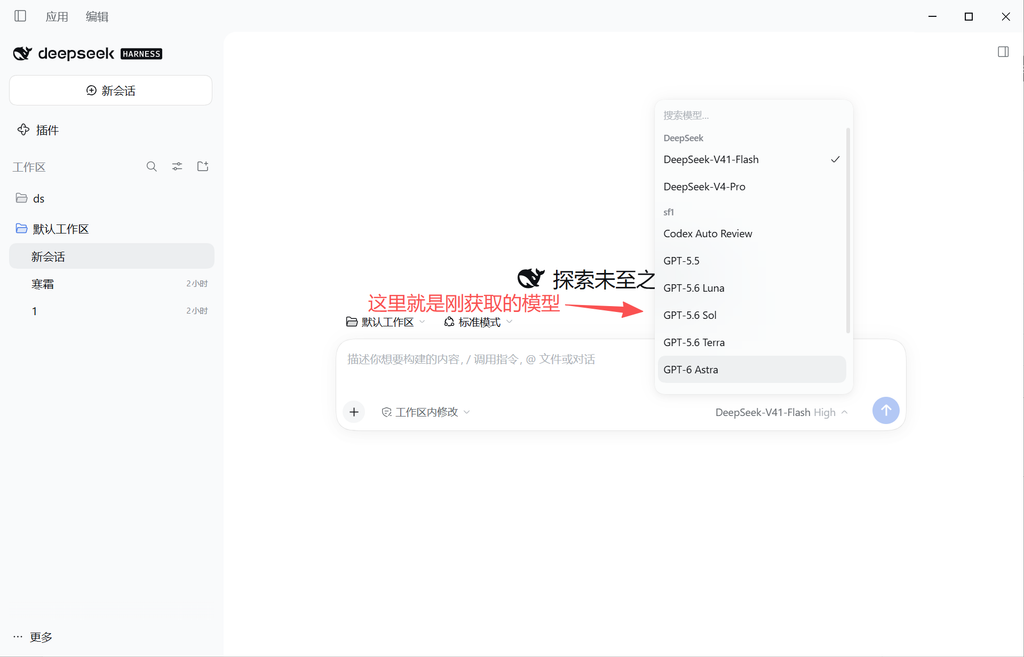Minimize the application window

[933, 16]
